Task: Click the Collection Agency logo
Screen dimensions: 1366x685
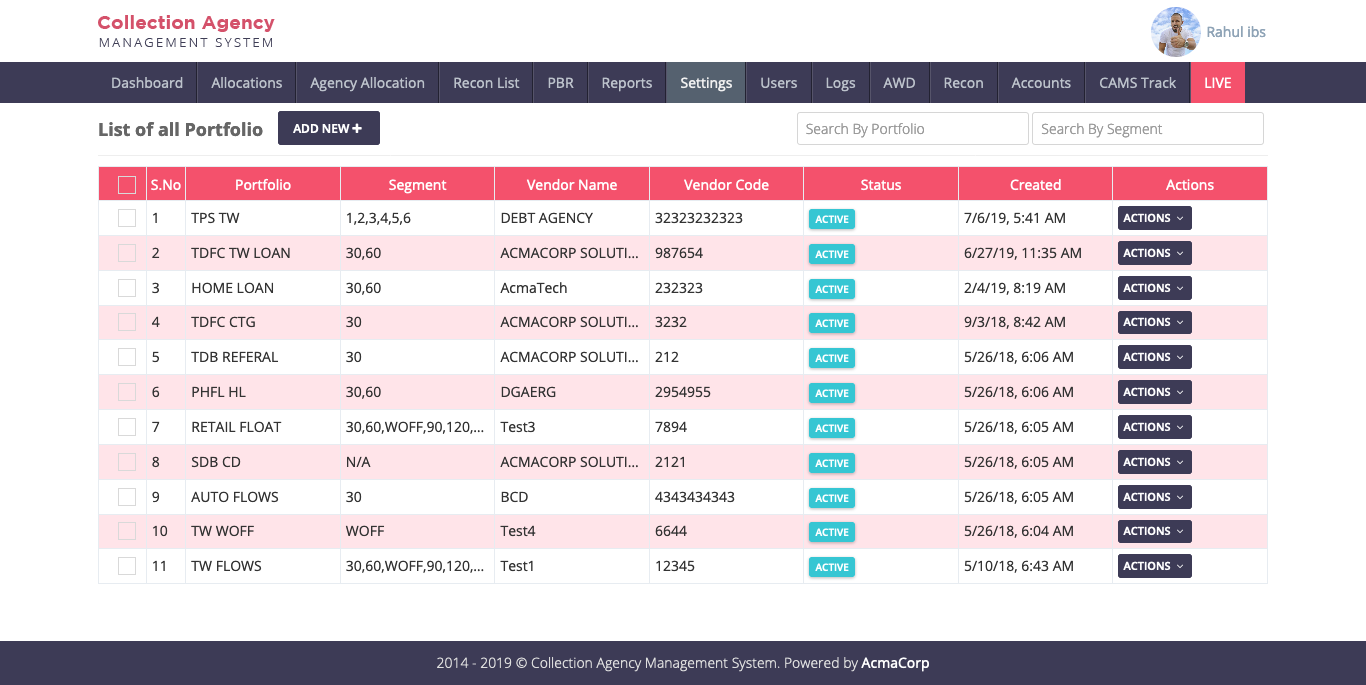Action: (186, 31)
